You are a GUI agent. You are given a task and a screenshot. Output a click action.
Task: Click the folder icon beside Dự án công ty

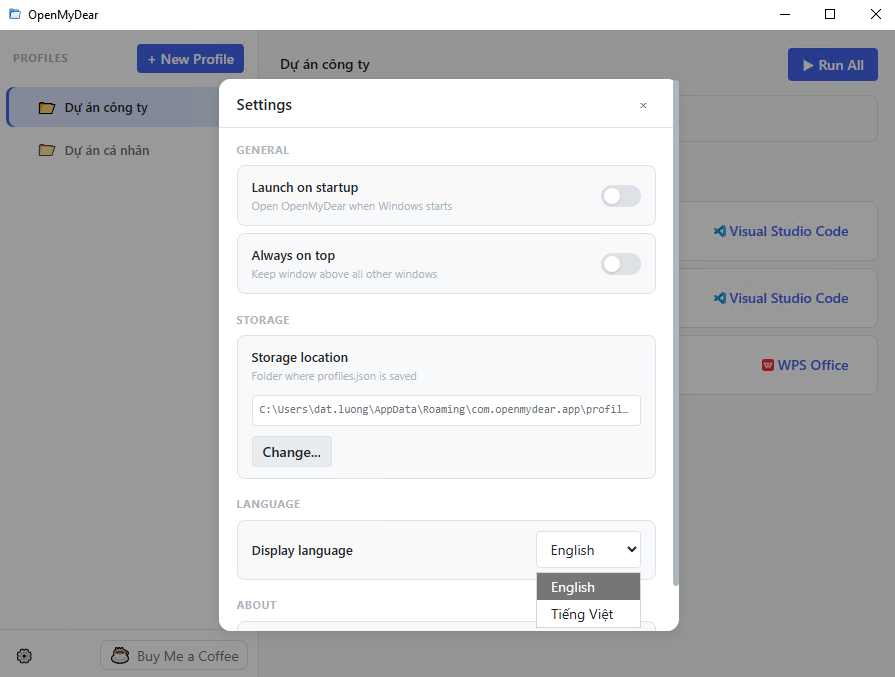(47, 108)
